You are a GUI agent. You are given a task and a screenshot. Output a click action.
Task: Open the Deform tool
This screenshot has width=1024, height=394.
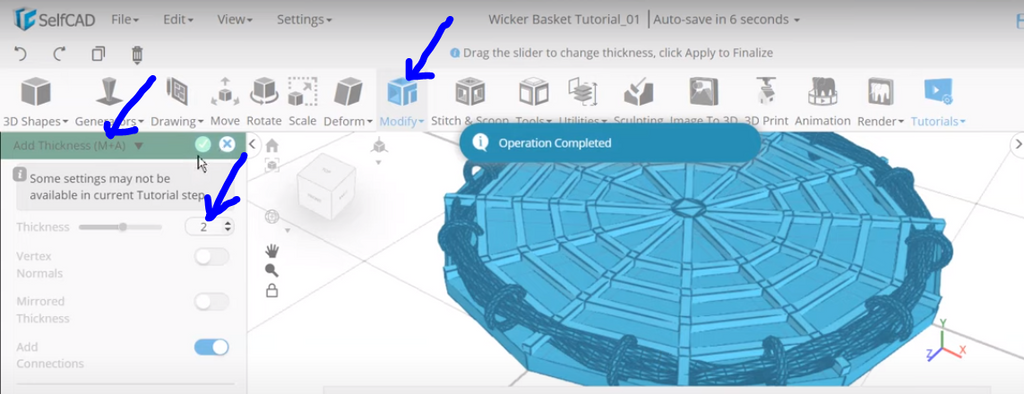[x=348, y=101]
